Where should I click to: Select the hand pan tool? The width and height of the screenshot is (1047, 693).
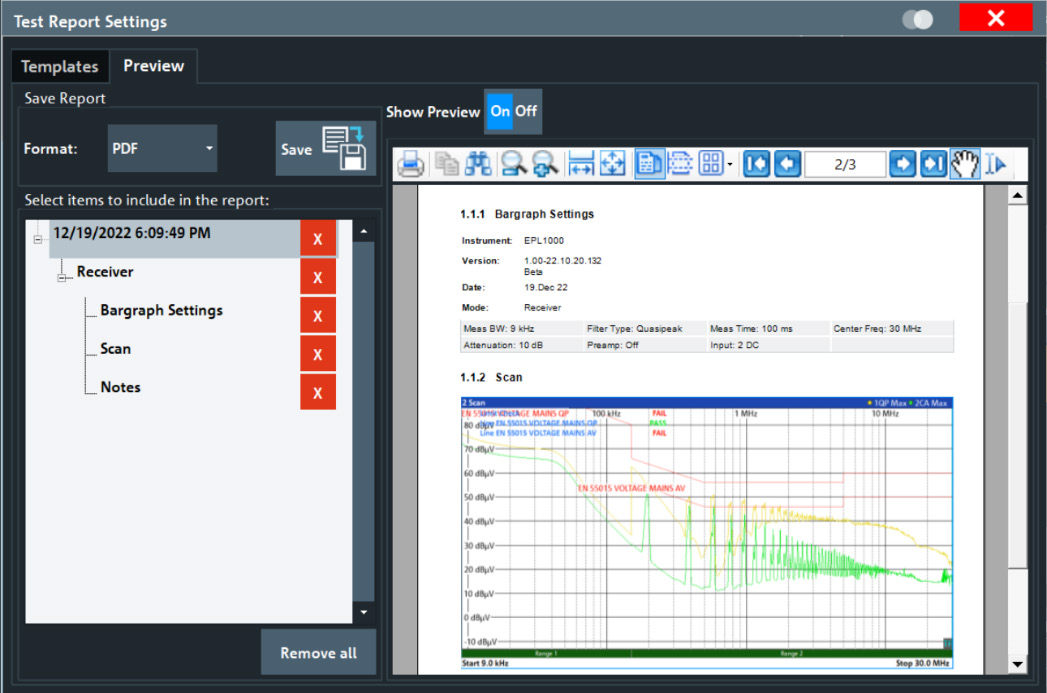[x=963, y=164]
